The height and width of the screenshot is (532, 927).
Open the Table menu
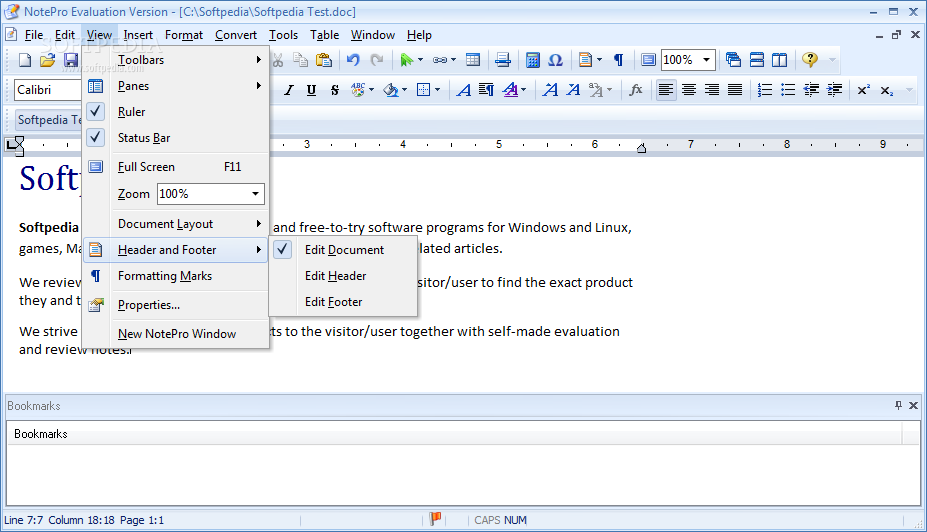pyautogui.click(x=325, y=35)
